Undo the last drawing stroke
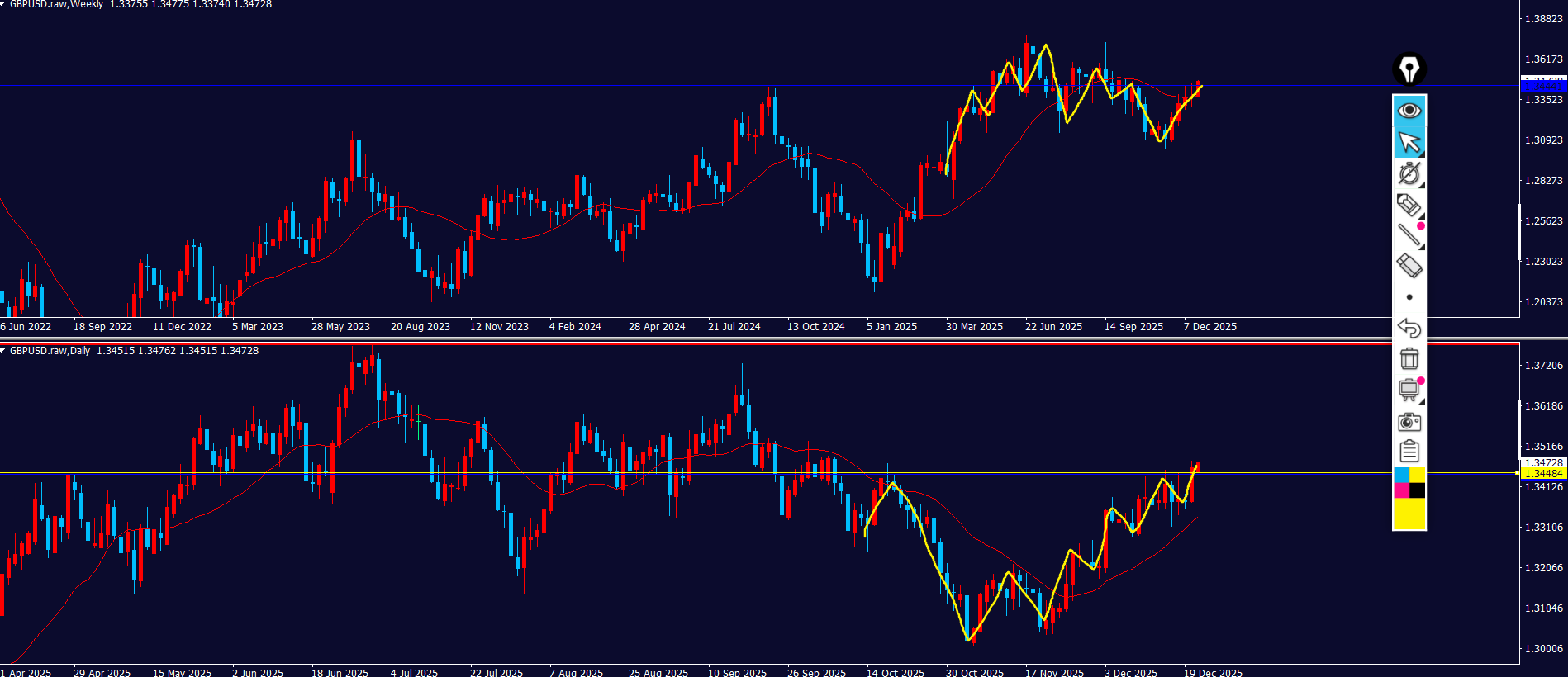The width and height of the screenshot is (1568, 677). point(1409,328)
